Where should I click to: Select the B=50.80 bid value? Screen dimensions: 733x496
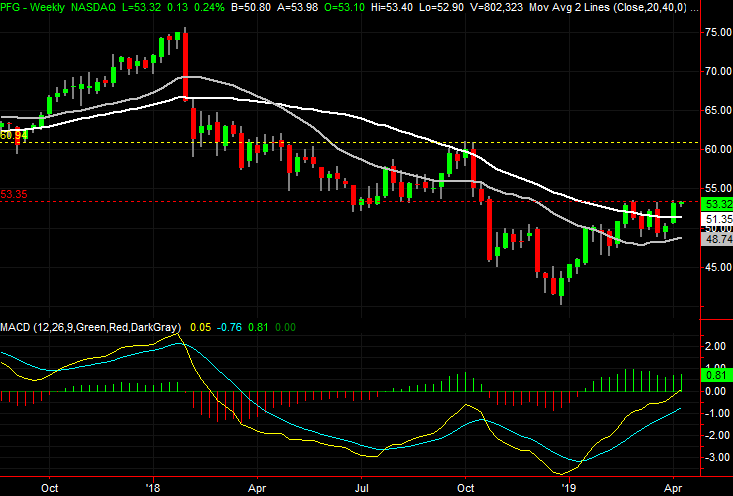coord(252,7)
